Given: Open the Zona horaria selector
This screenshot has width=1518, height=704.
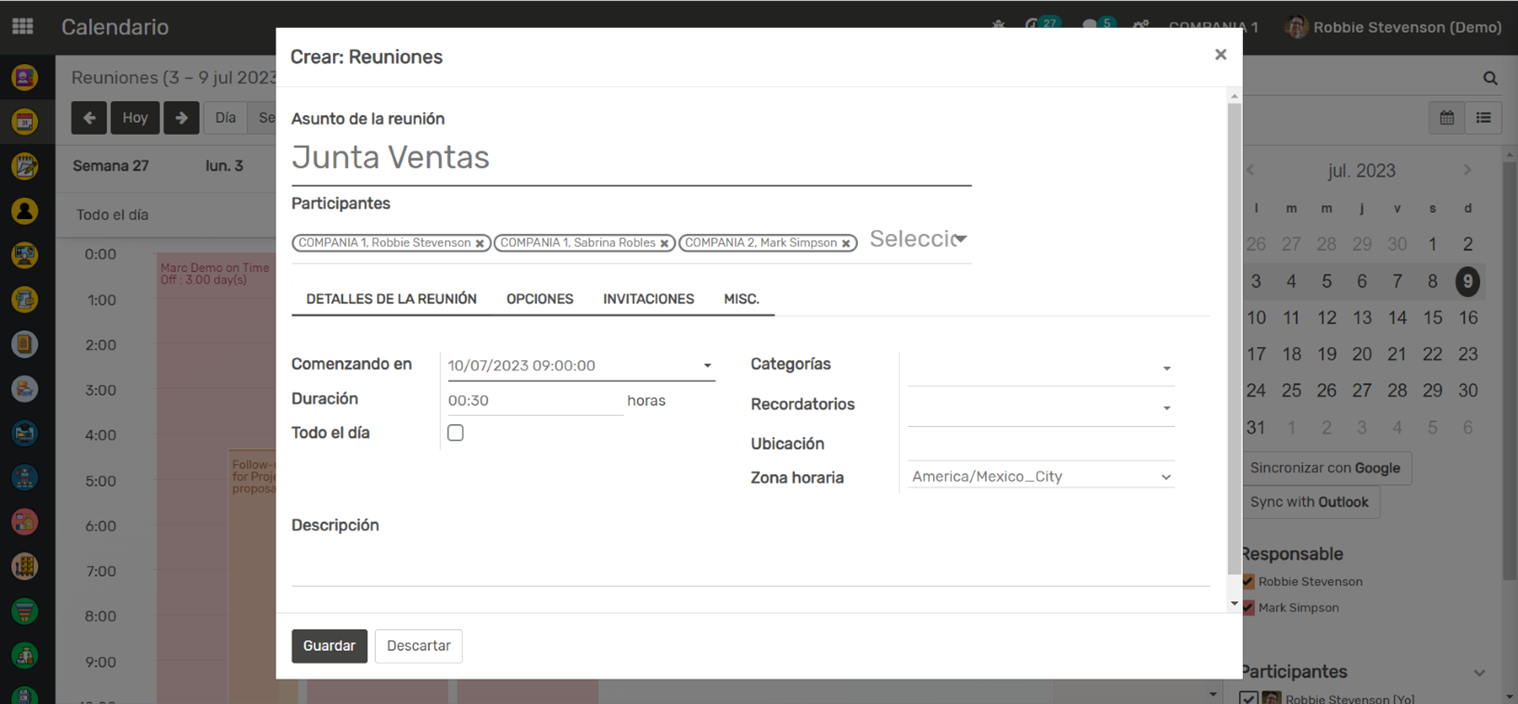Looking at the screenshot, I should point(1040,477).
